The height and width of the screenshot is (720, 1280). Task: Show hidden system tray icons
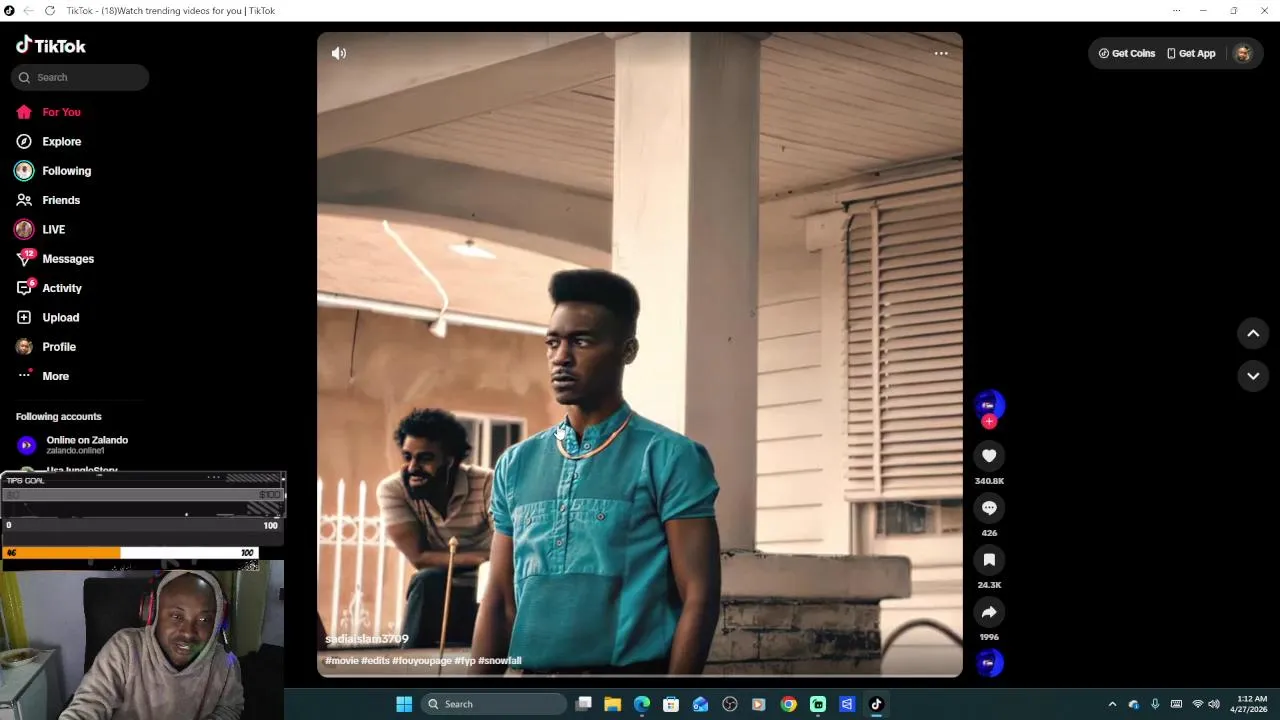pyautogui.click(x=1112, y=704)
